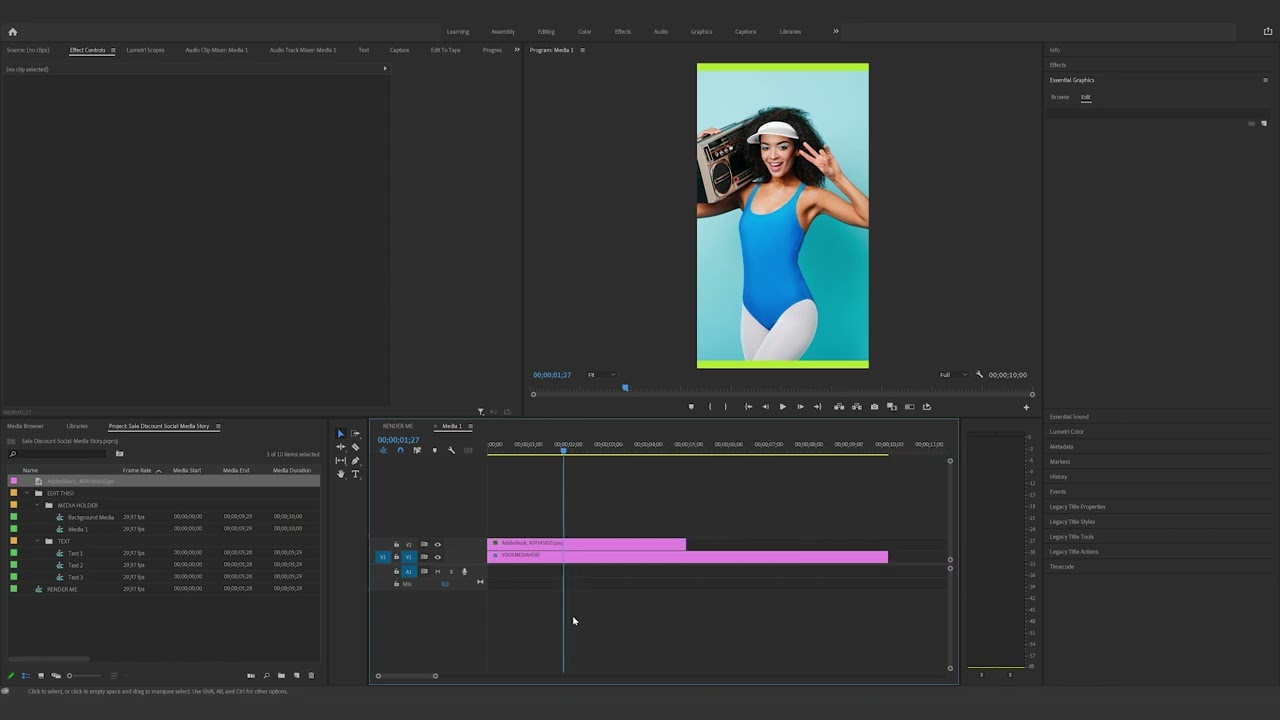The image size is (1280, 720).
Task: Go to In point in Program monitor
Action: pyautogui.click(x=748, y=407)
